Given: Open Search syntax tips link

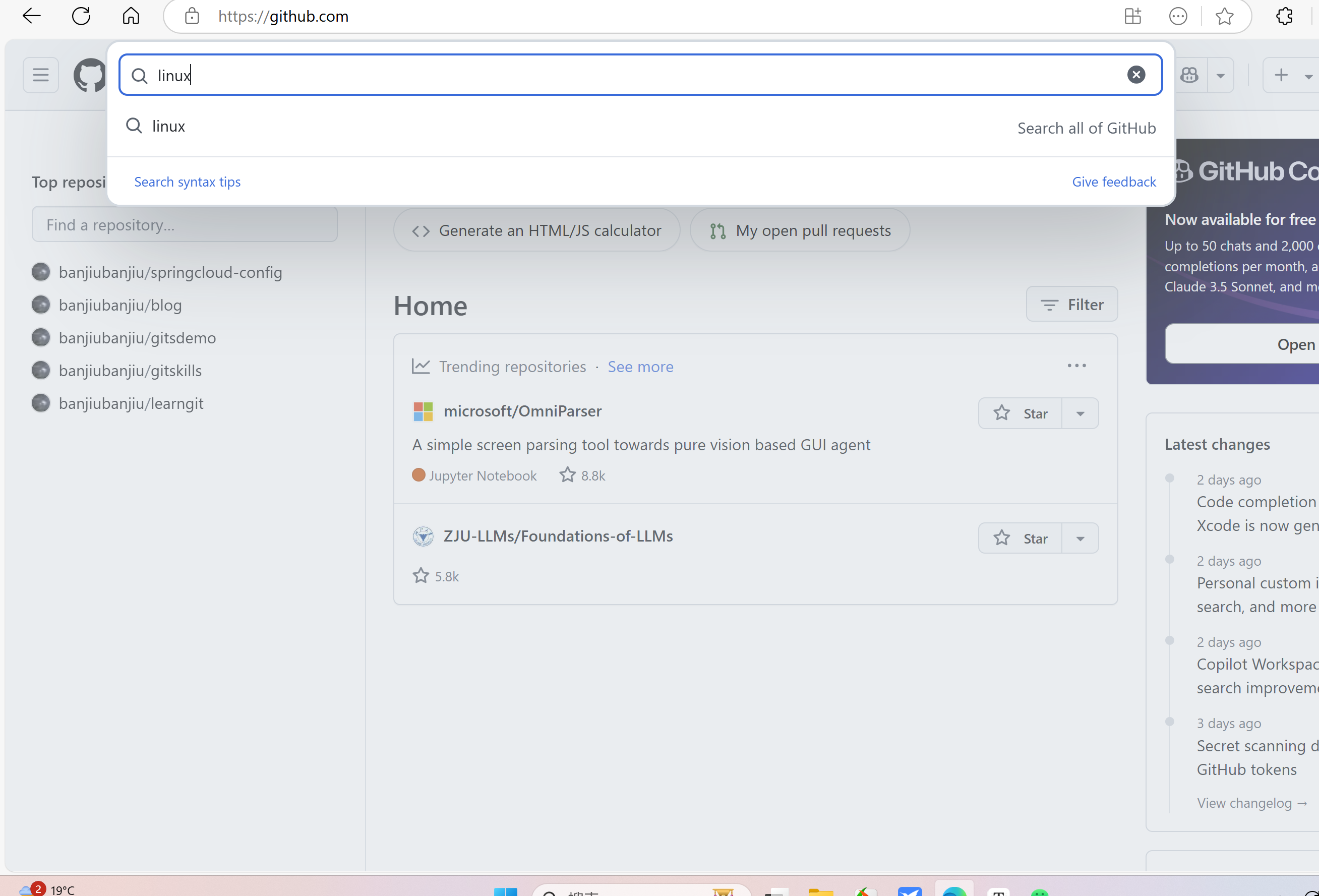Looking at the screenshot, I should pos(187,182).
